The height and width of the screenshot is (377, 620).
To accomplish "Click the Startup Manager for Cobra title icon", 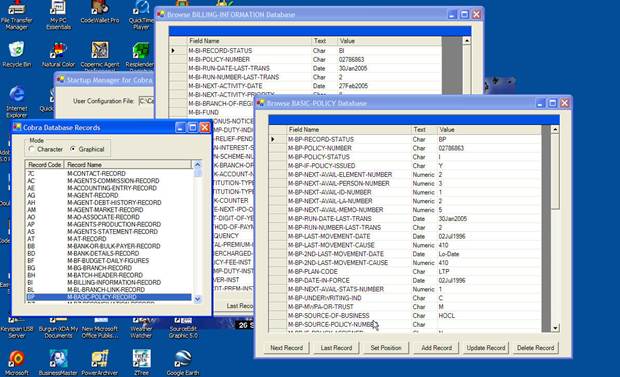I will coord(60,80).
